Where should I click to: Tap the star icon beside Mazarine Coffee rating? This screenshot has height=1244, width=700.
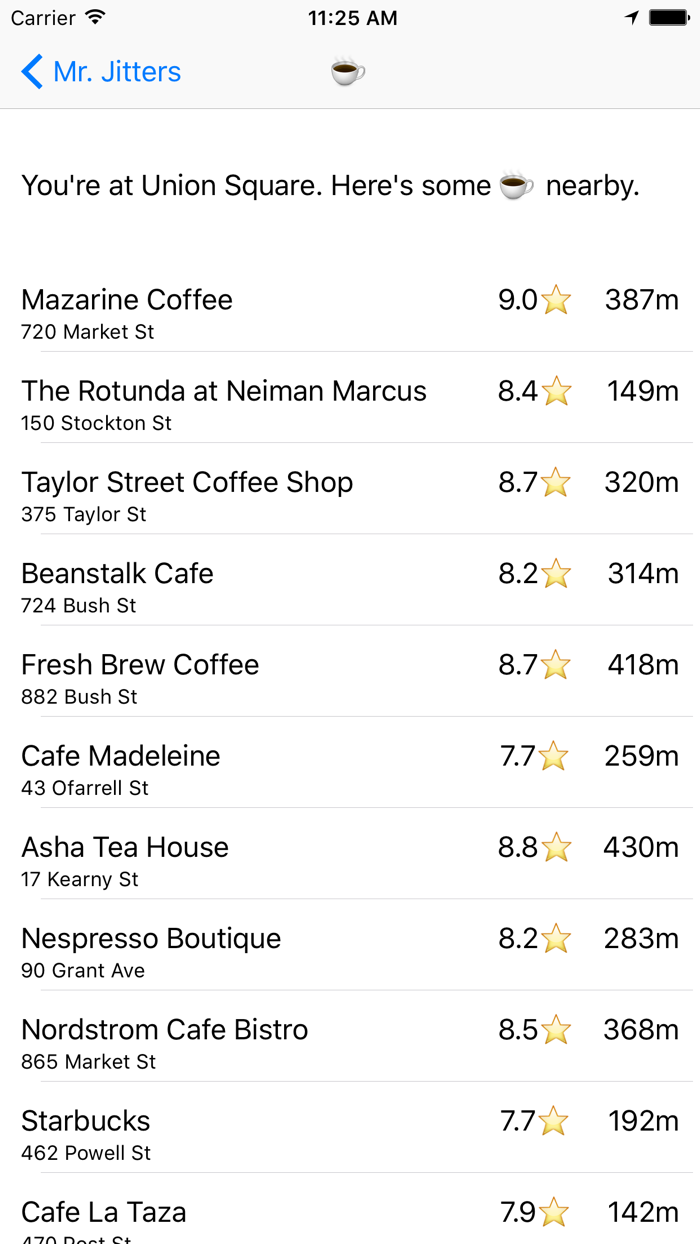pos(556,300)
